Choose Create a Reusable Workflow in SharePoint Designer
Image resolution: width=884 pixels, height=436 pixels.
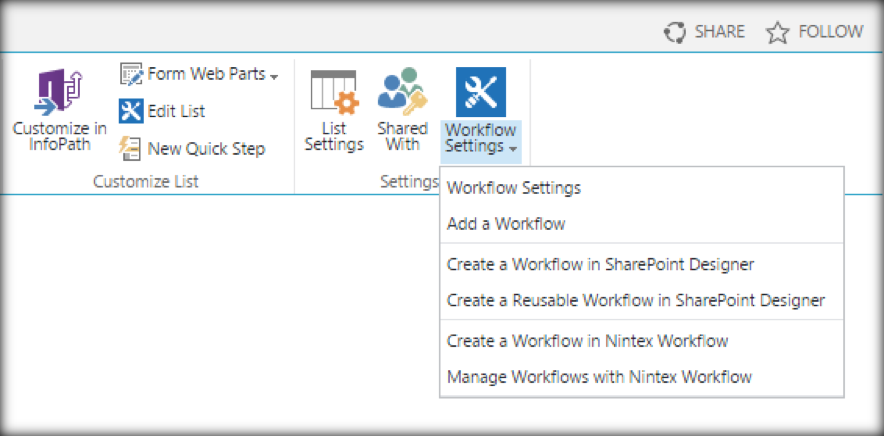point(635,300)
